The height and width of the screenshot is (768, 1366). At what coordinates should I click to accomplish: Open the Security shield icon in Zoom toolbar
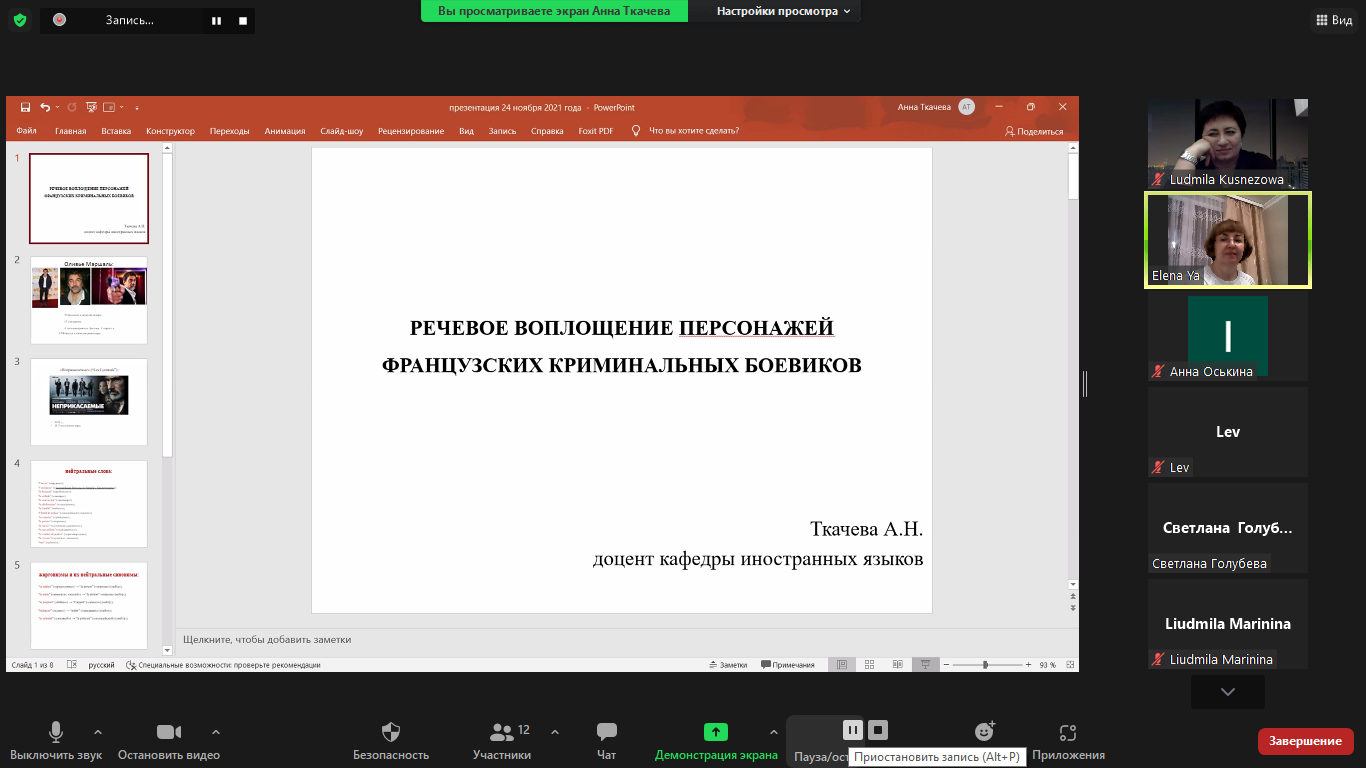pyautogui.click(x=391, y=732)
